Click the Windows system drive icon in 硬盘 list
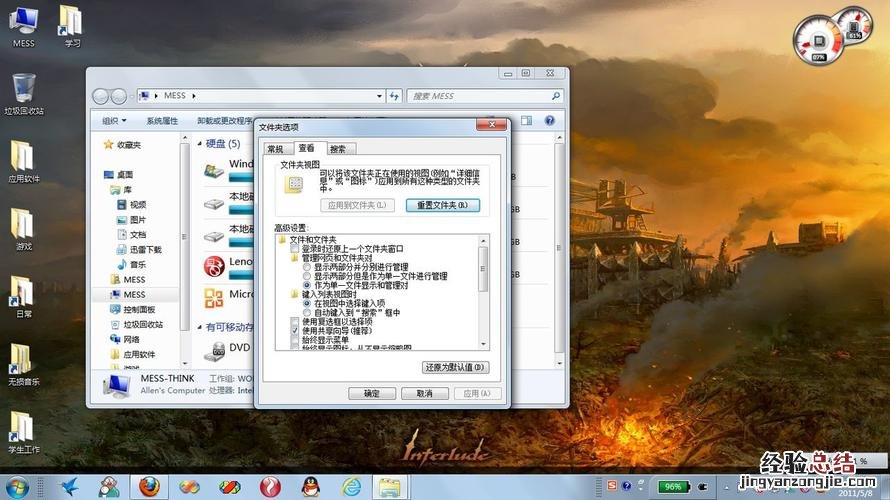This screenshot has width=890, height=500. tap(214, 171)
